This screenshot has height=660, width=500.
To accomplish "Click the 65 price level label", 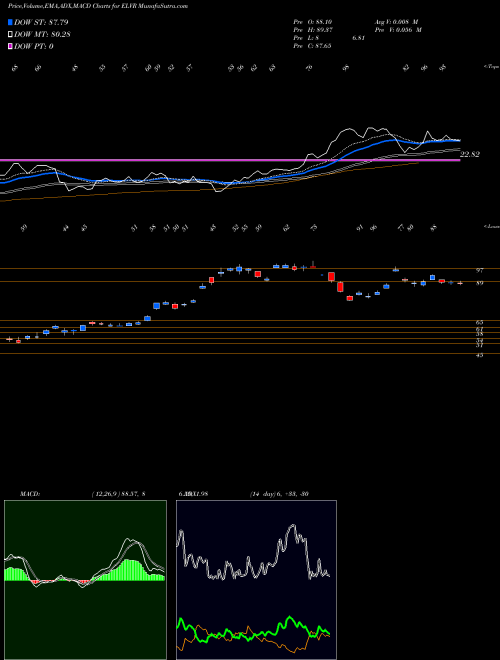I will point(479,322).
